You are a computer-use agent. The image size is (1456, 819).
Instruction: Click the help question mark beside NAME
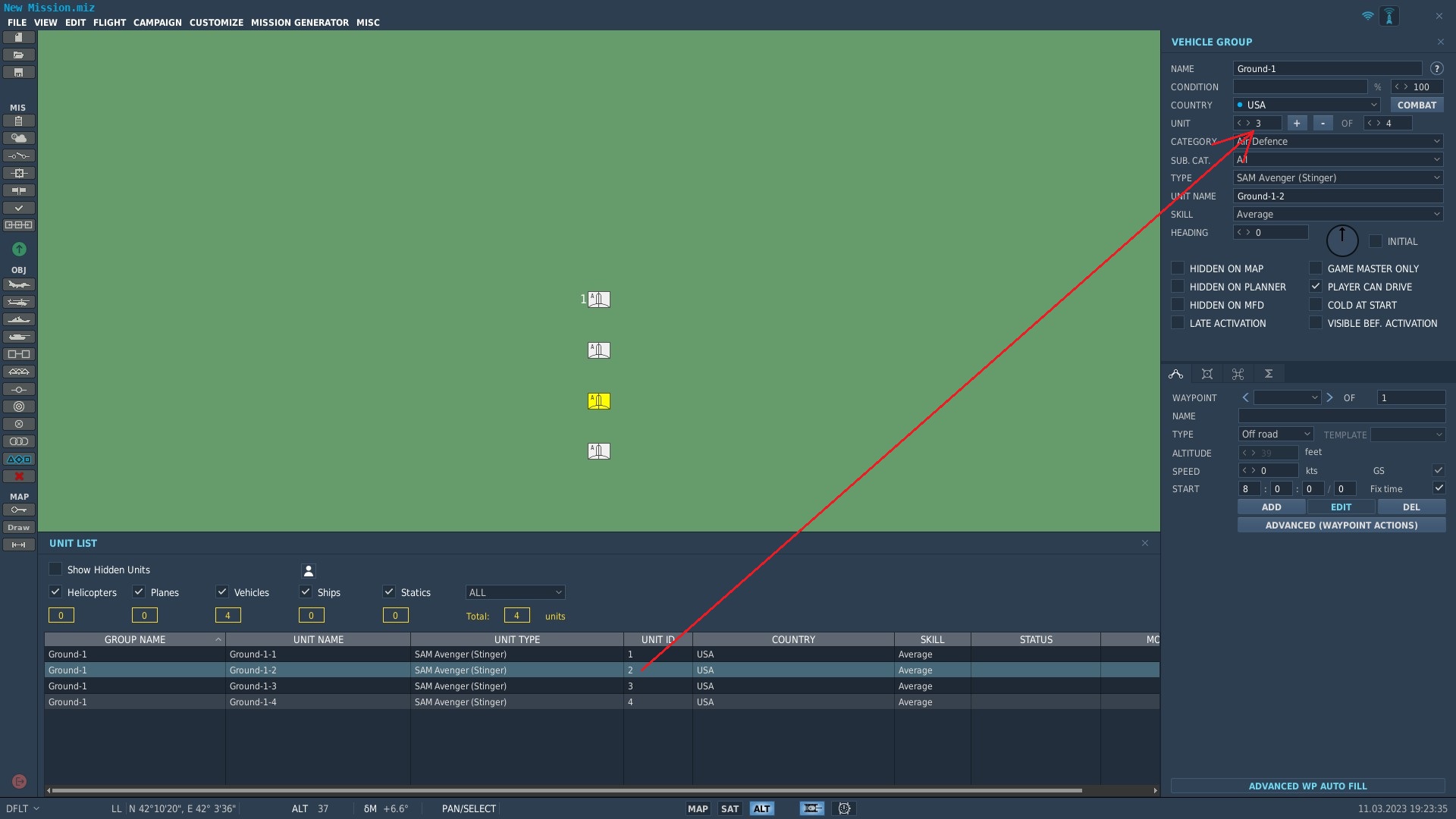coord(1436,68)
